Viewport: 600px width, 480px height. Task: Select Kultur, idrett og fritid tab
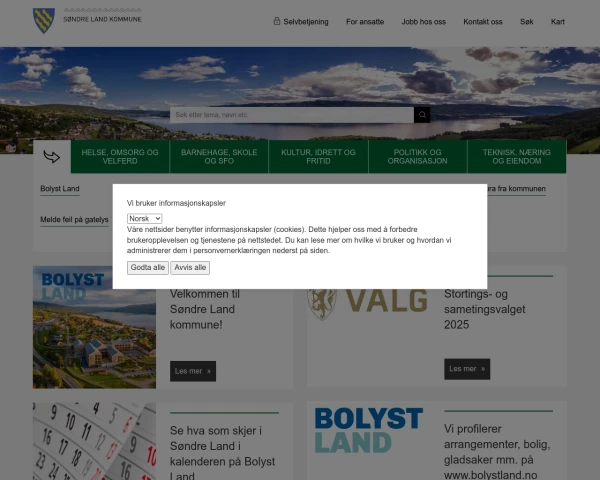(x=318, y=156)
